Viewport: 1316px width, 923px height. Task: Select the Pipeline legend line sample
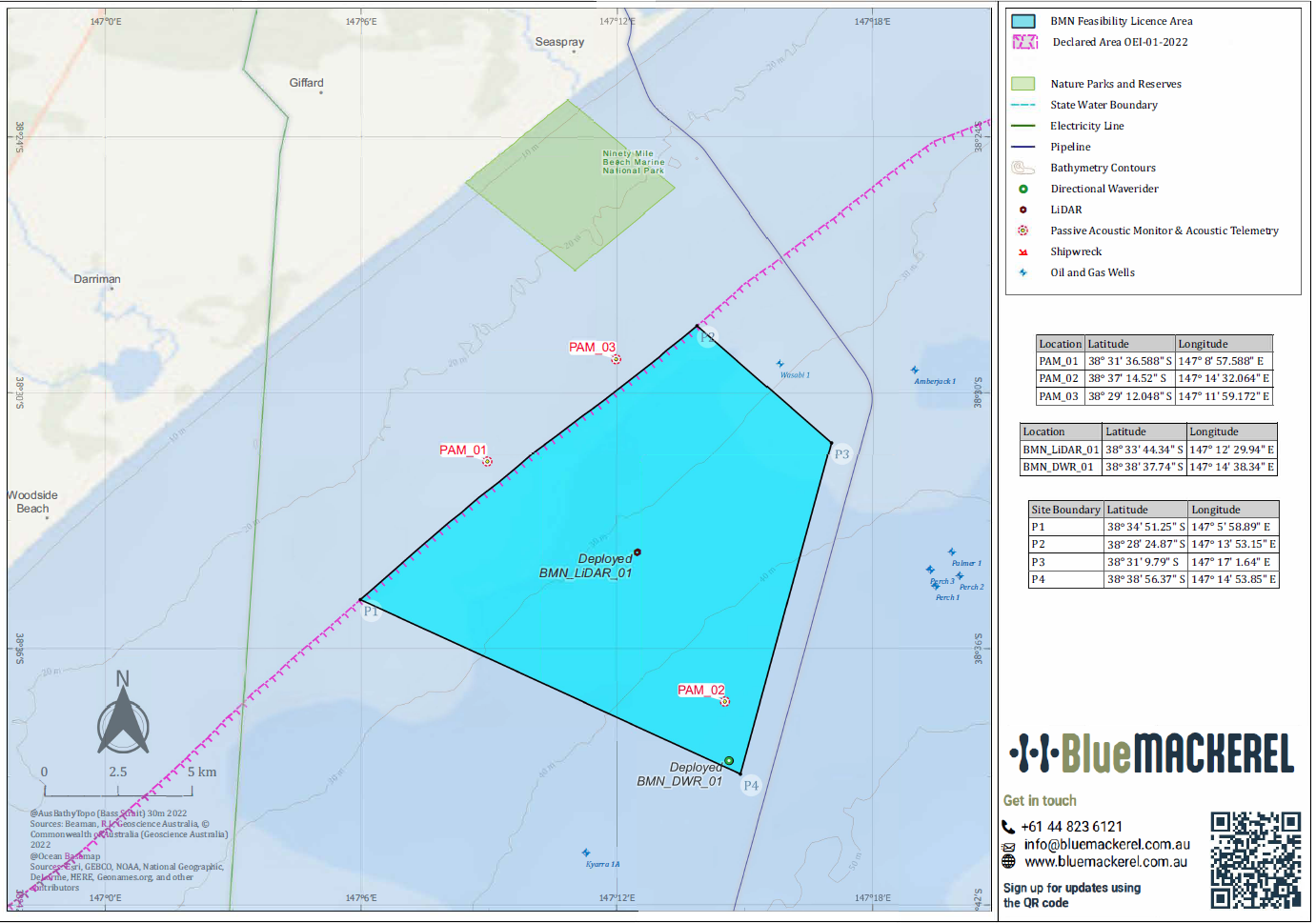(1023, 147)
